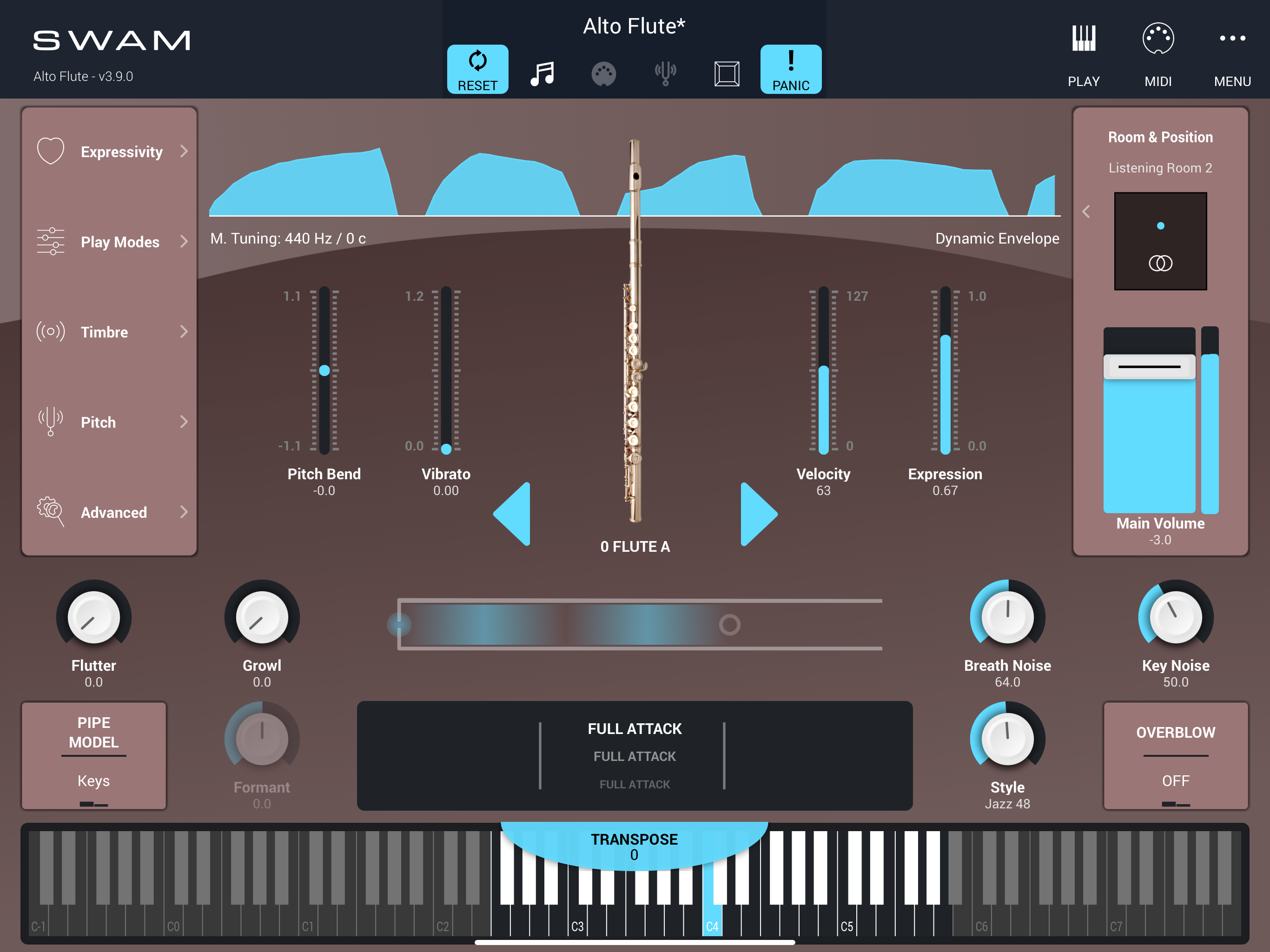Expand the Timbre section chevron
The width and height of the screenshot is (1270, 952).
pos(184,331)
